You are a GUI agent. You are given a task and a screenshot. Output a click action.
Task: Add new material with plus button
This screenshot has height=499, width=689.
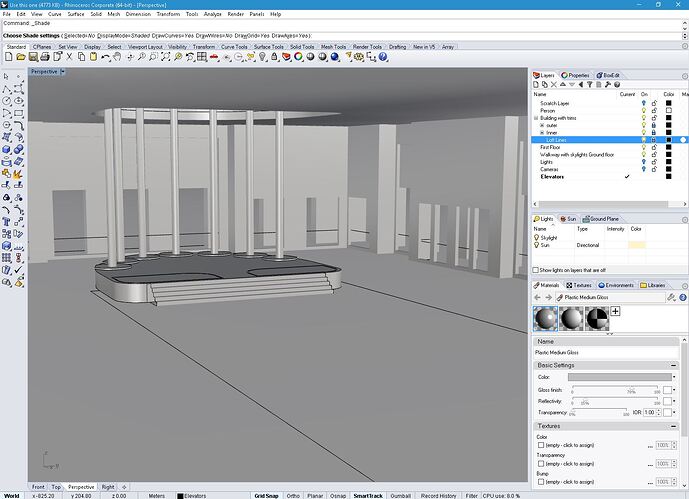coord(615,311)
